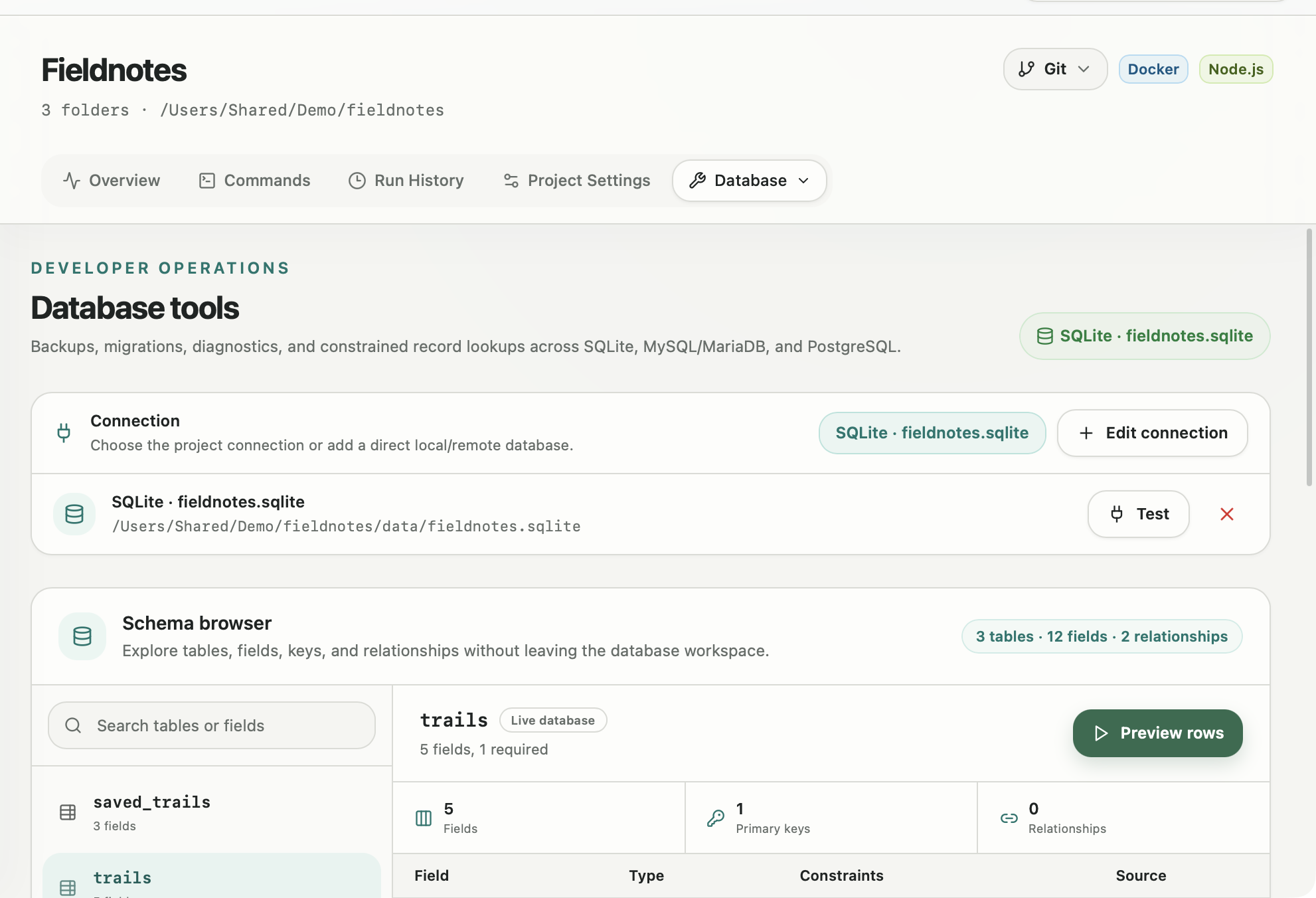Click the Live database badge
1316x898 pixels.
[552, 721]
